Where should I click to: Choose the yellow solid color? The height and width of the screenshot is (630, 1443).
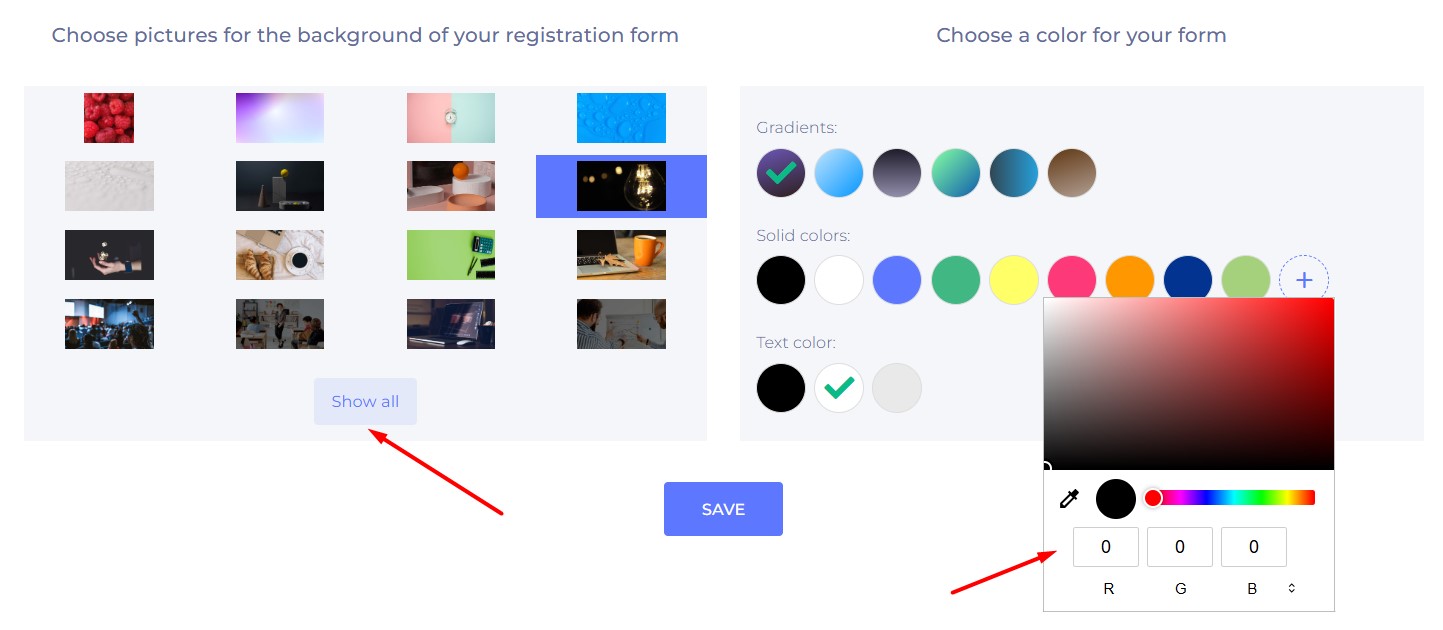click(x=1014, y=280)
